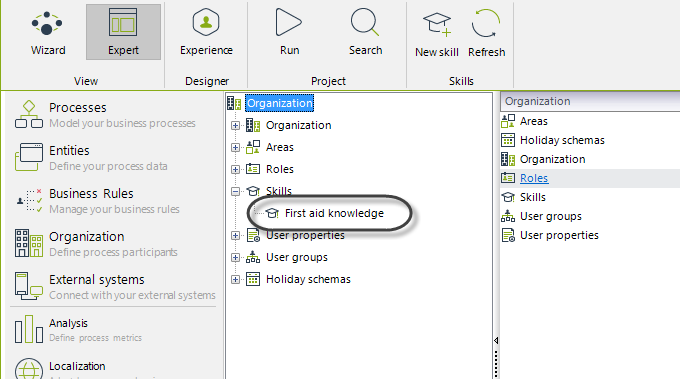Open project Search
680x379 pixels.
[365, 33]
